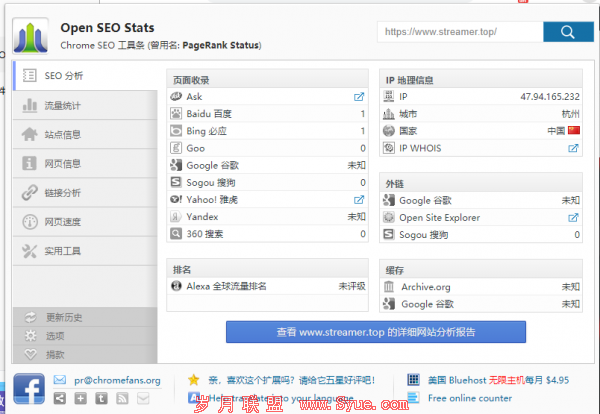
Task: Click the Facebook logo icon
Action: (29, 389)
